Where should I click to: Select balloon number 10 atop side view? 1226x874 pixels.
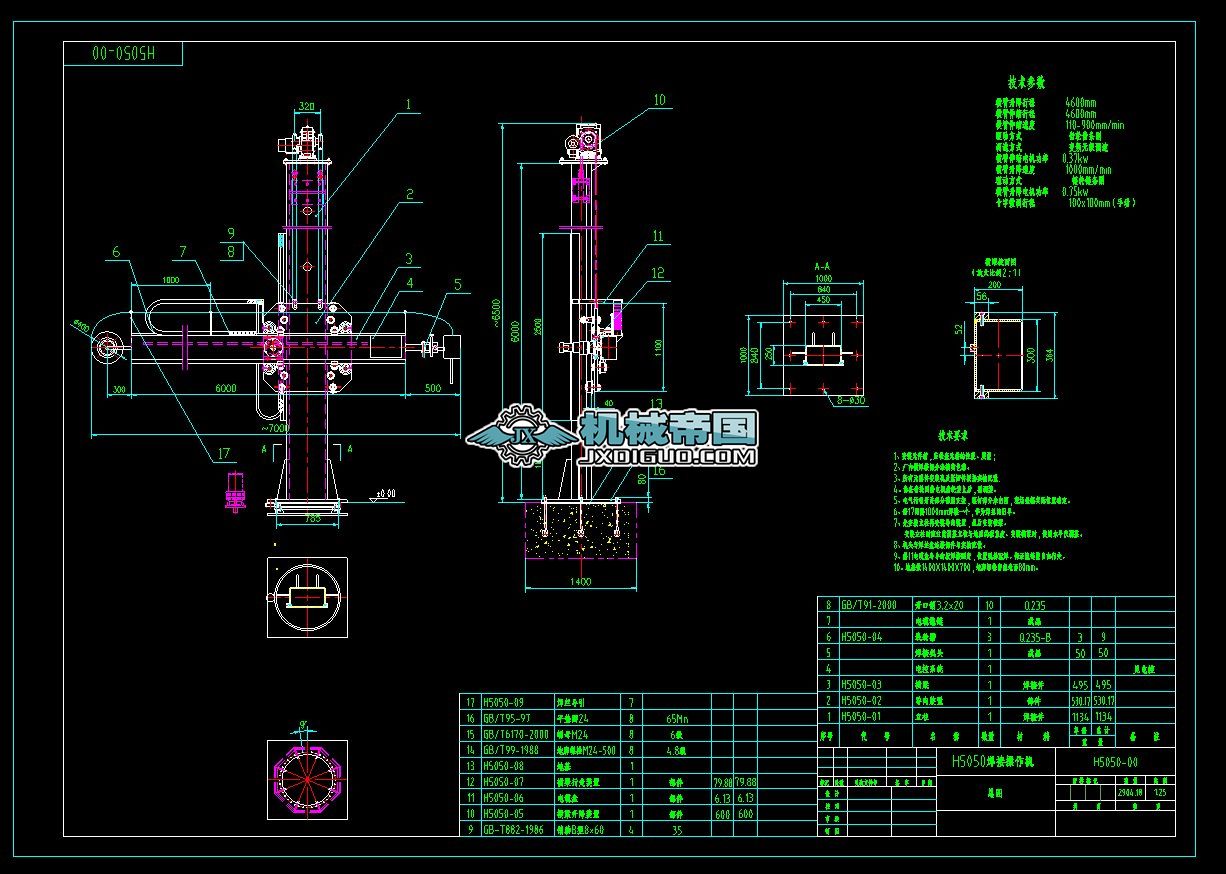(658, 99)
